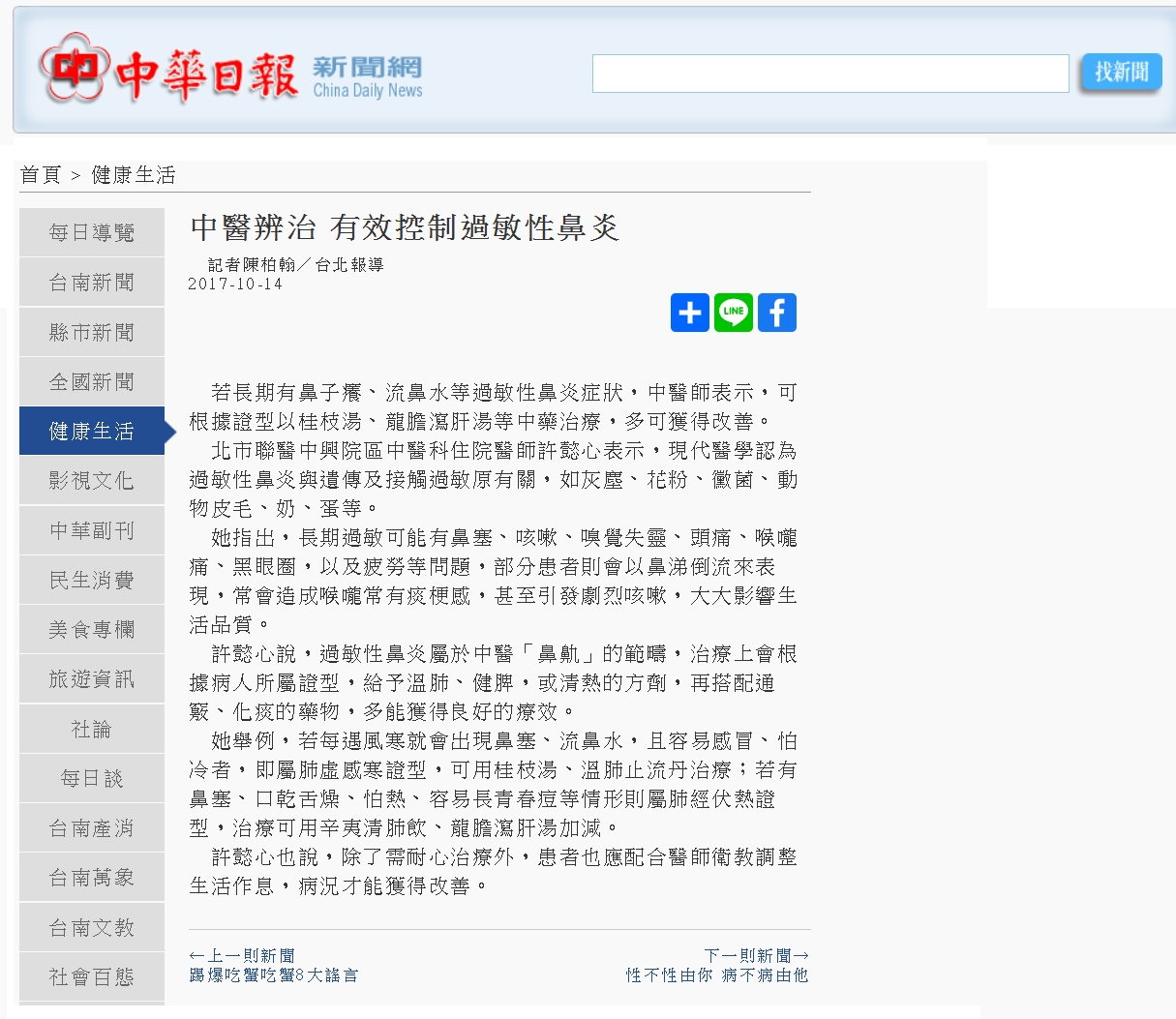Open next article 性不性由你 病不病由他
1176x1019 pixels.
(x=716, y=975)
